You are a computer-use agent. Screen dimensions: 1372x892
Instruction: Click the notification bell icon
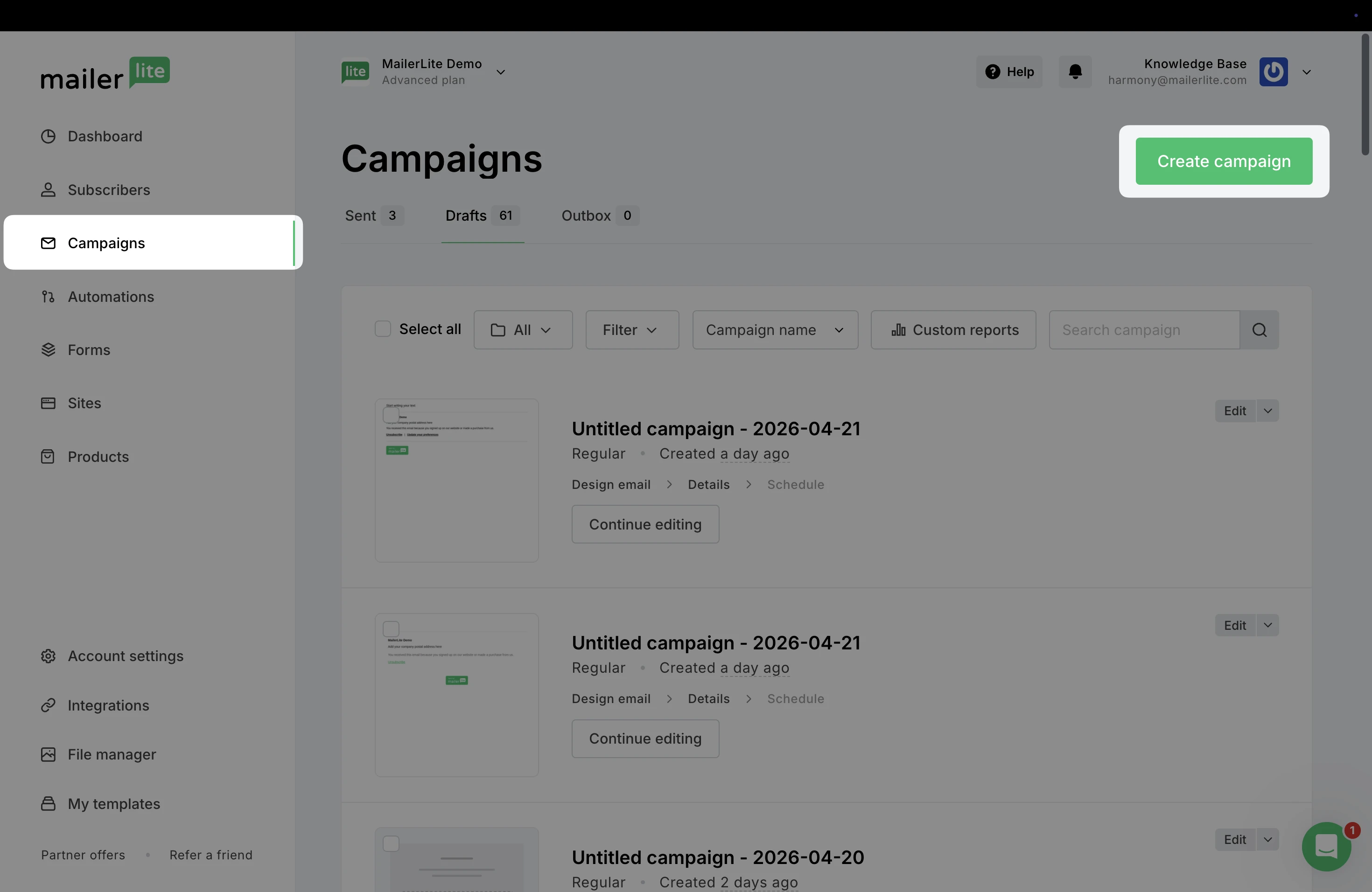[x=1075, y=71]
